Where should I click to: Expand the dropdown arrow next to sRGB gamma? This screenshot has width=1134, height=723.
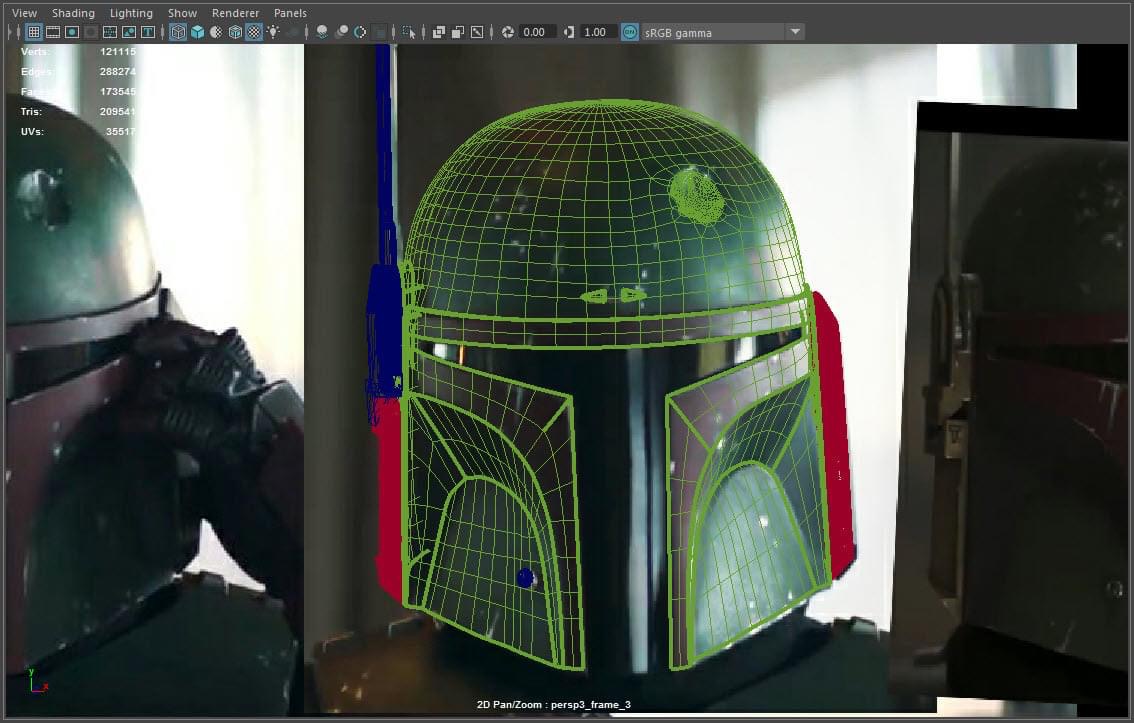click(x=795, y=32)
